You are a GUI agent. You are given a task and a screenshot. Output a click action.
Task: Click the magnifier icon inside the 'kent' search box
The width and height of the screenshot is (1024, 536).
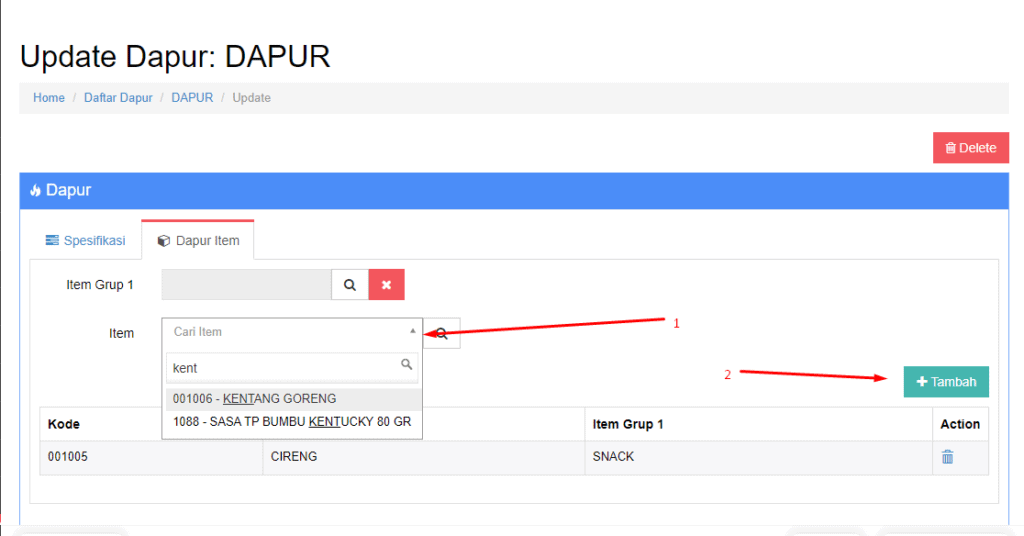pyautogui.click(x=406, y=365)
